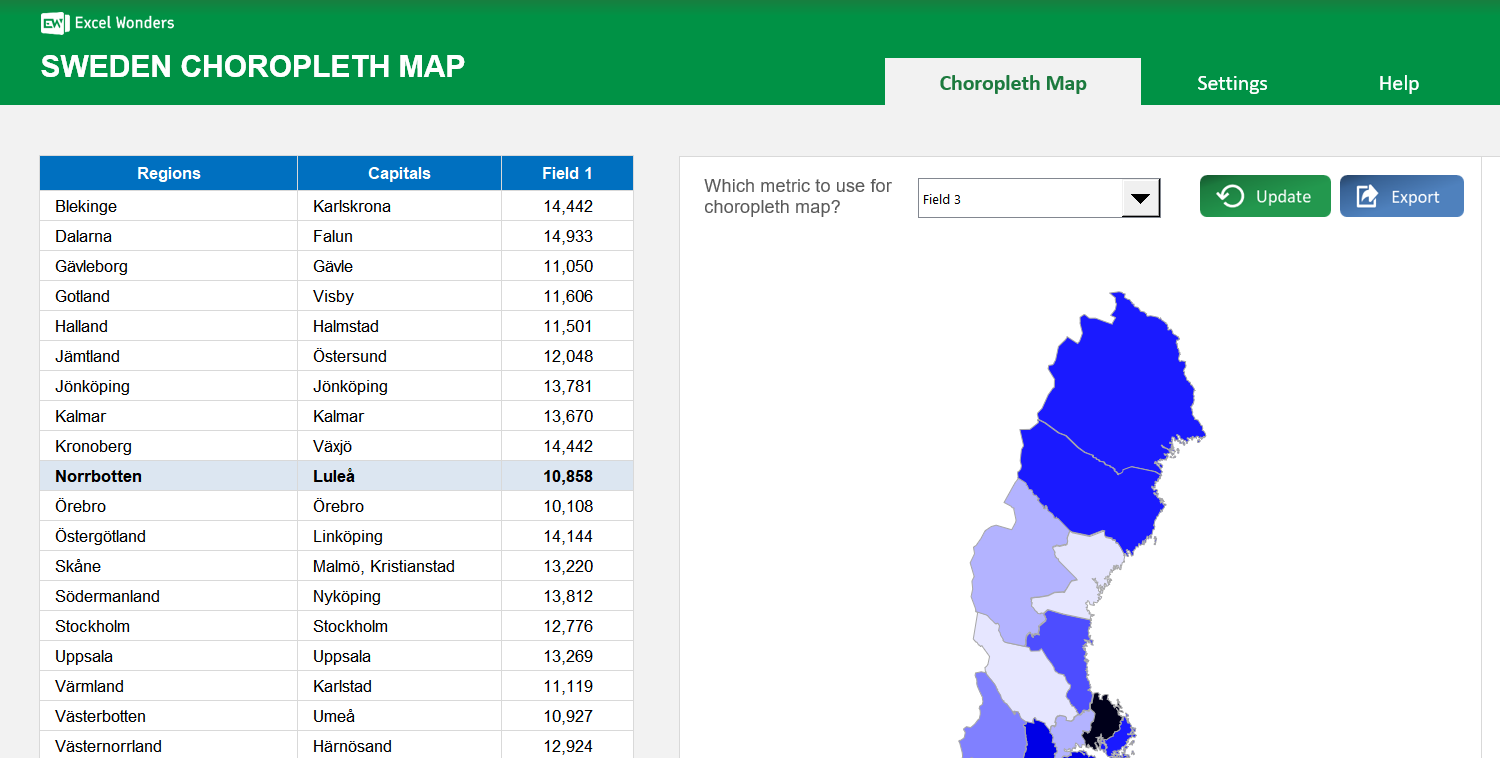Image resolution: width=1500 pixels, height=758 pixels.
Task: Select the Stockholm row in the table
Action: click(x=168, y=626)
